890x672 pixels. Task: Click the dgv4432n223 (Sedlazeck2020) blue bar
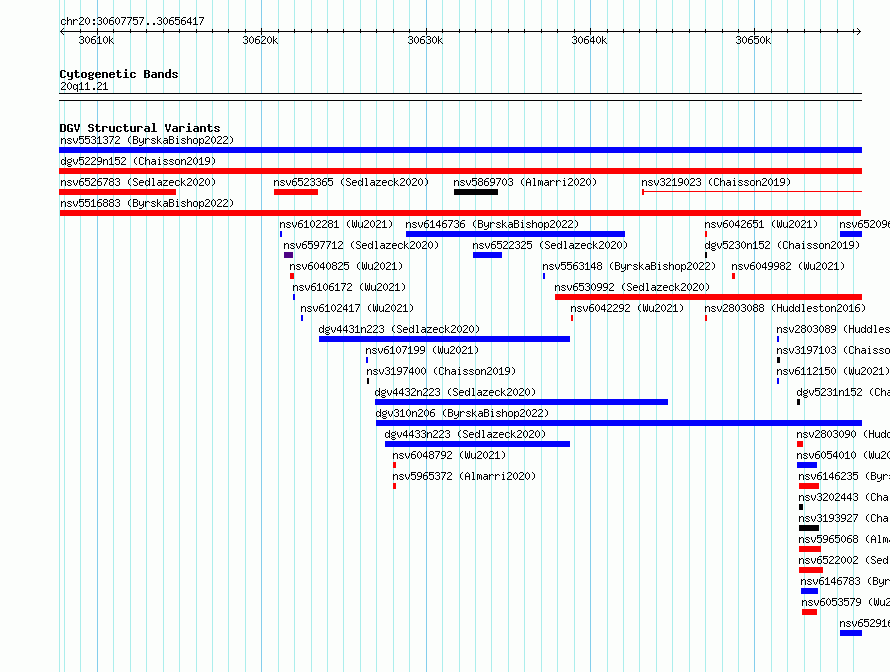click(x=521, y=402)
